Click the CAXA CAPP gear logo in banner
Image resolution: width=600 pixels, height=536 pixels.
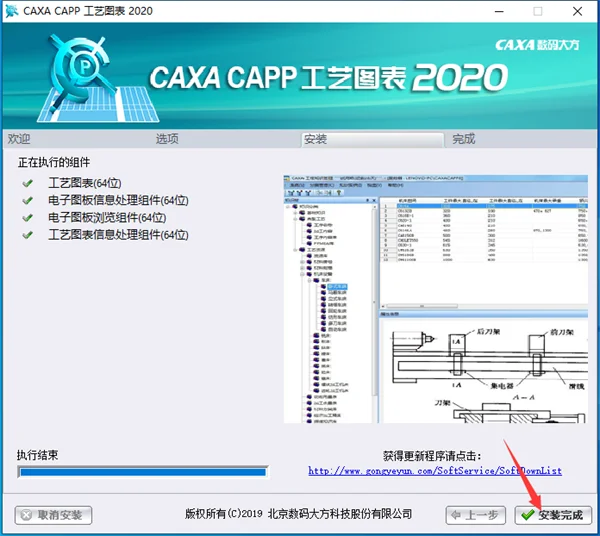[98, 78]
